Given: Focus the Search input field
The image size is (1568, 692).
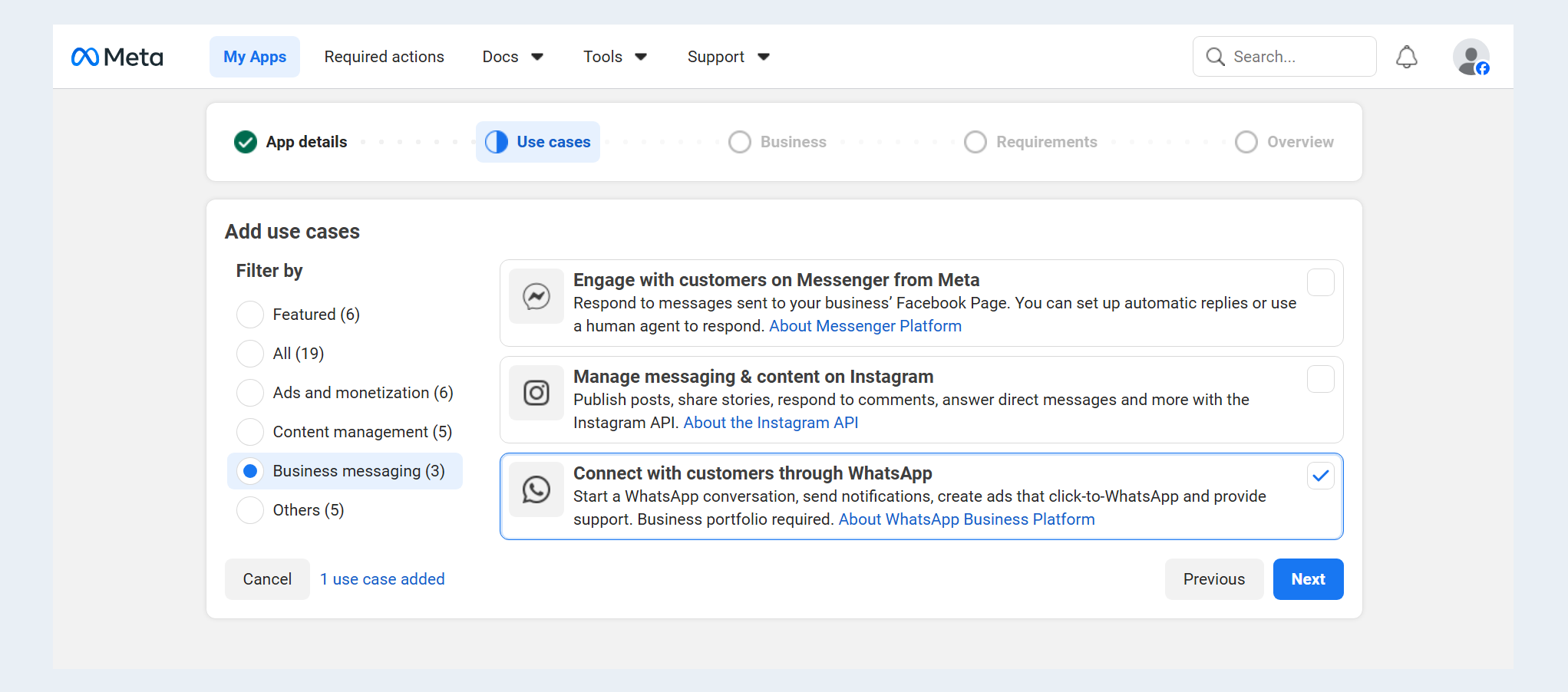Looking at the screenshot, I should (x=1285, y=57).
